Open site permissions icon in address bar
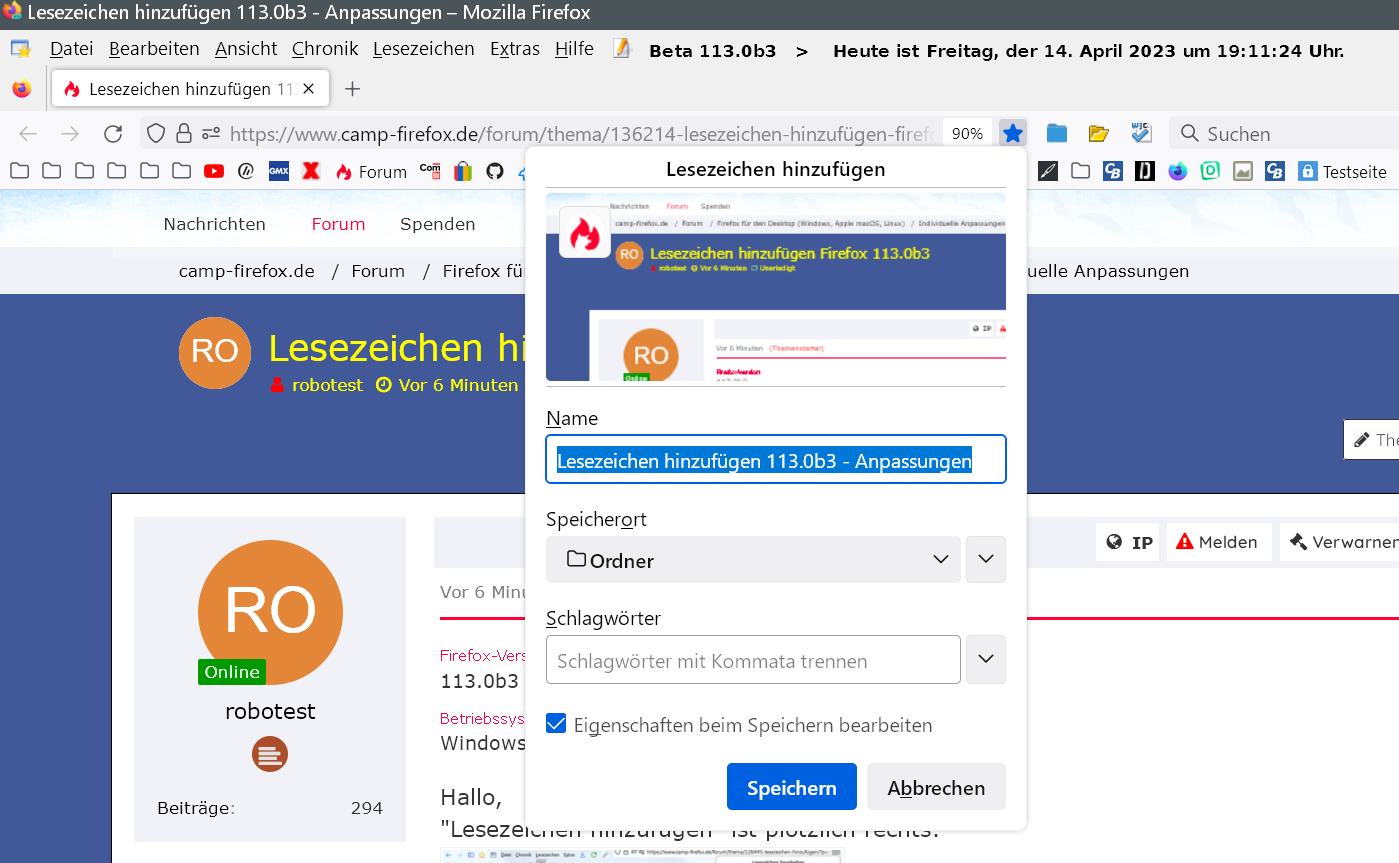1399x863 pixels. point(210,133)
